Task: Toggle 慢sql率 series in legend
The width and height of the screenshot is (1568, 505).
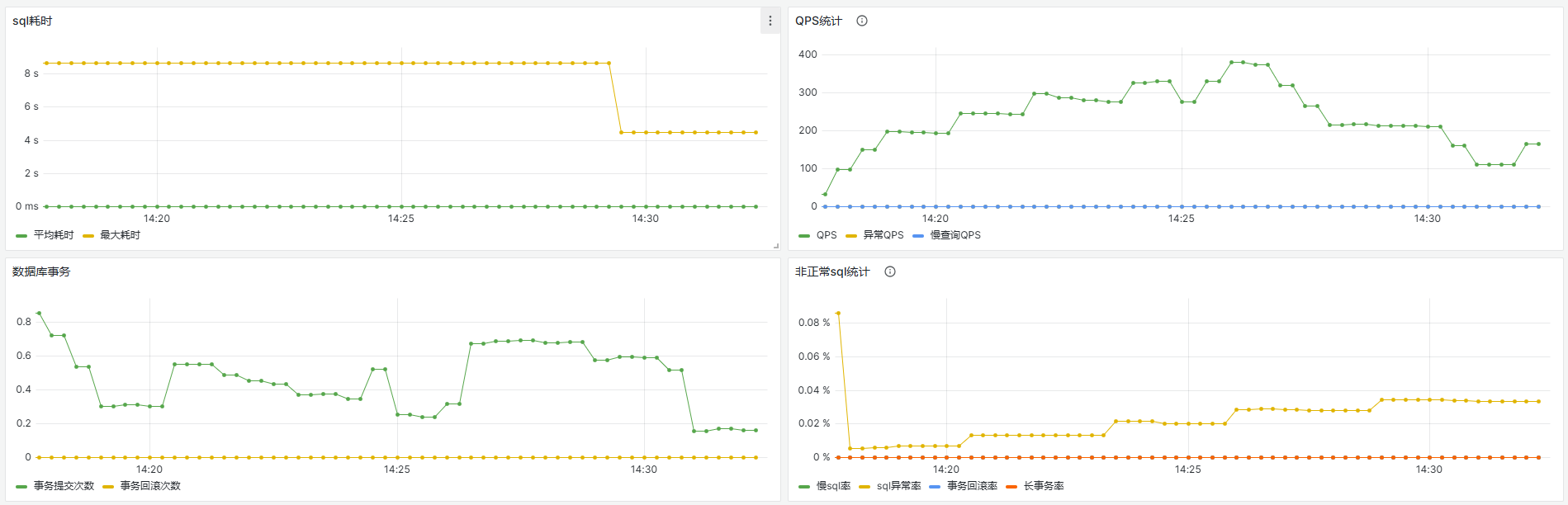Action: 833,486
